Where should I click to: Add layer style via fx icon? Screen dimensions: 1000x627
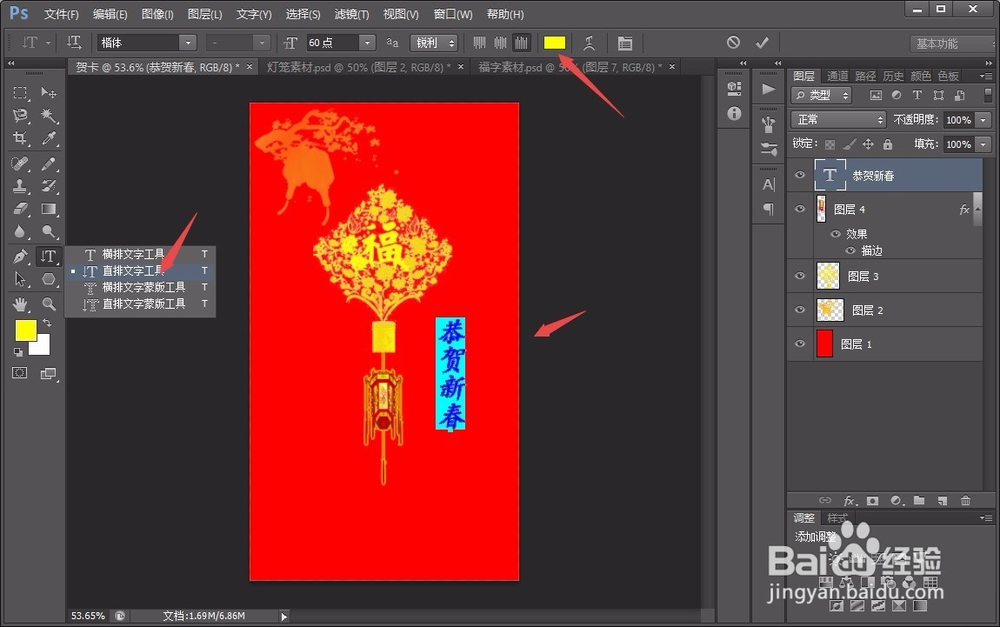click(849, 501)
